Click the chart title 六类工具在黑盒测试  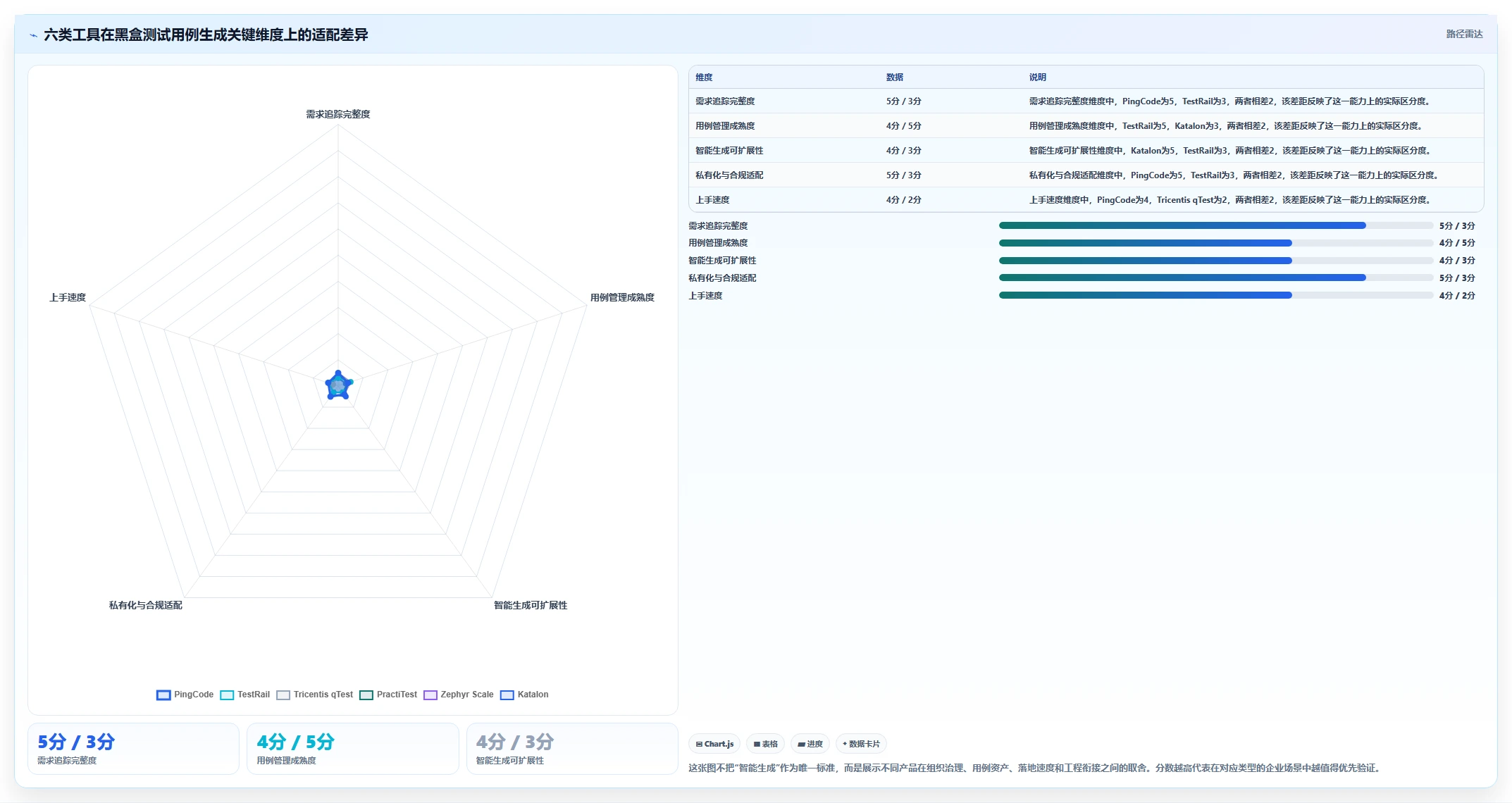pos(206,35)
